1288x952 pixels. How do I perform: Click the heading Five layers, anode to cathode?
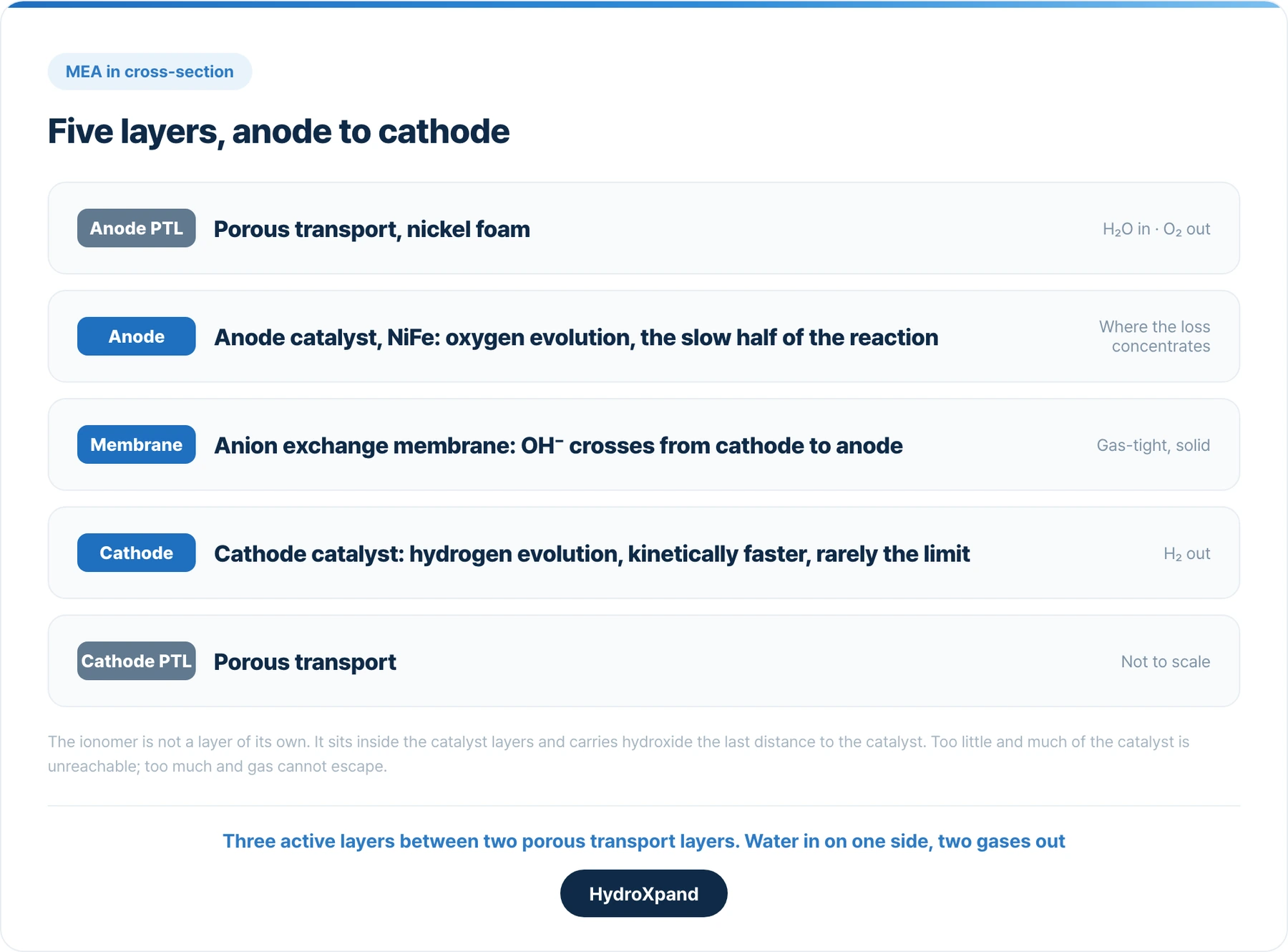pos(278,132)
